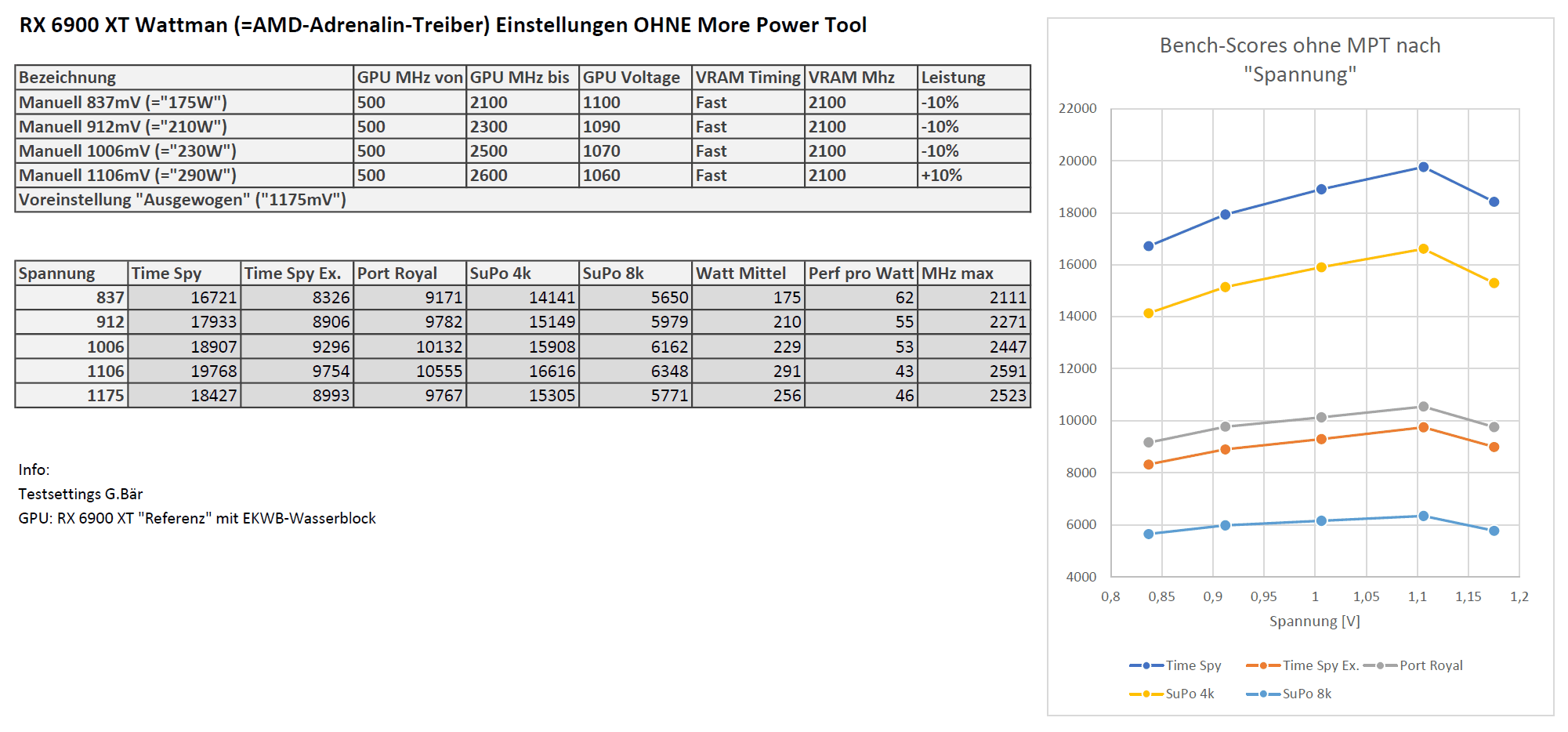The height and width of the screenshot is (732, 1568).
Task: Select the 'SuPo 8k' table header
Action: click(636, 274)
